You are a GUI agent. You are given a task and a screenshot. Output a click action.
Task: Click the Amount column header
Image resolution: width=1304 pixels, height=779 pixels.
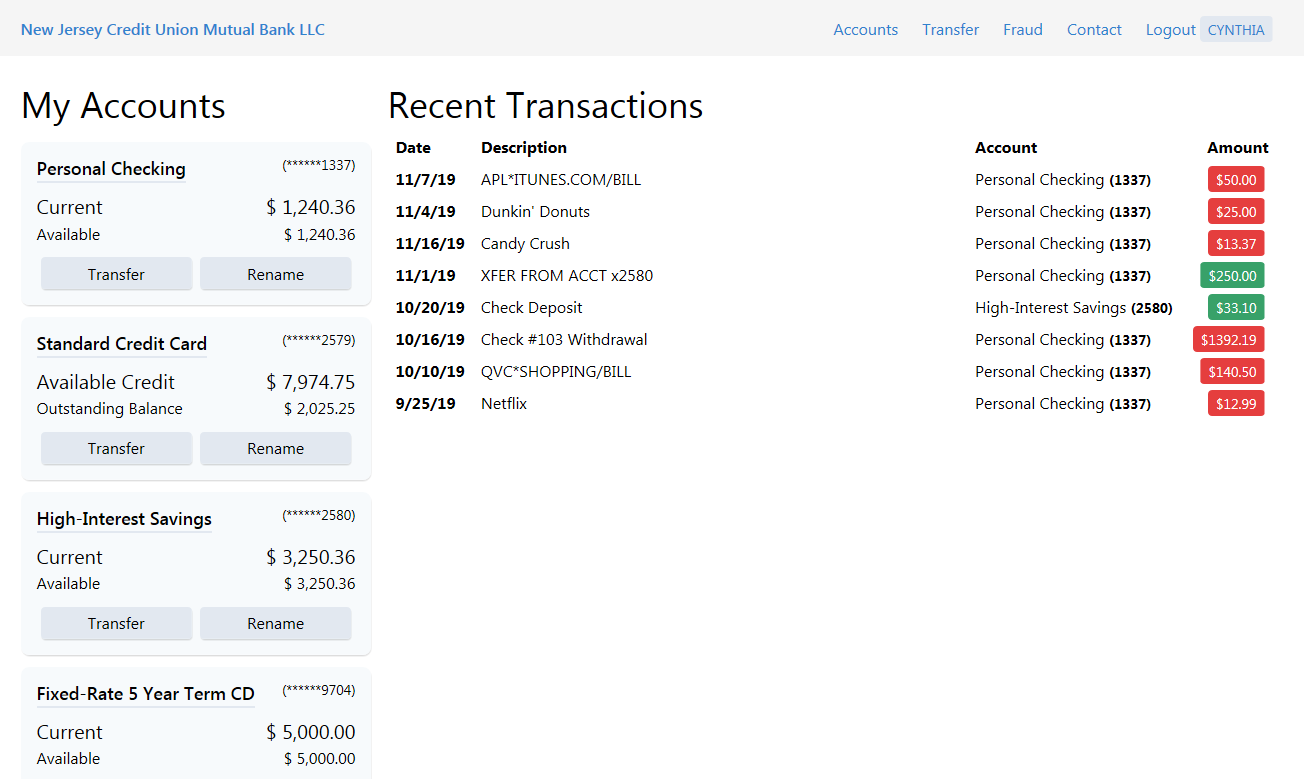coord(1238,148)
